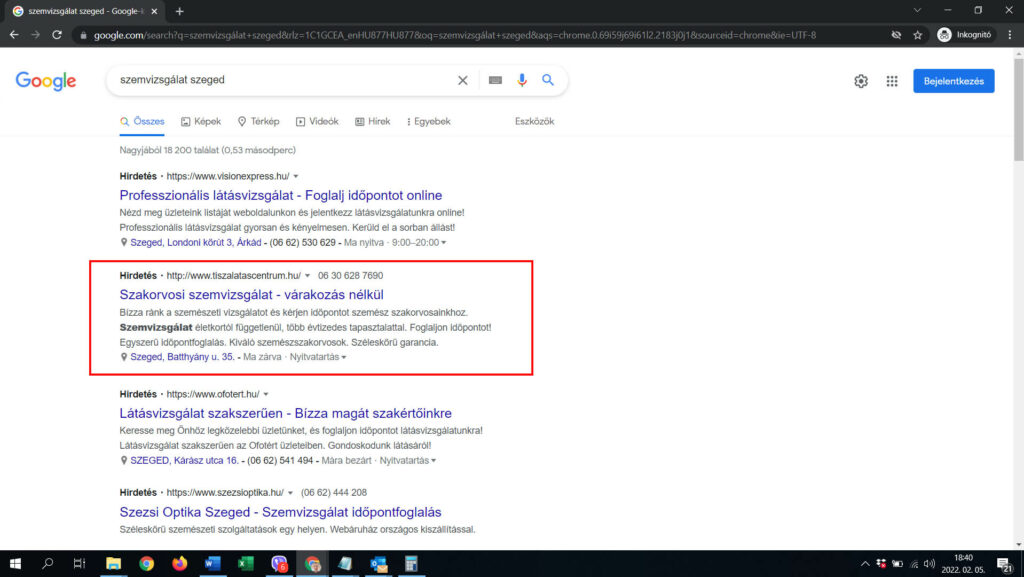Open a new browser tab
1024x577 pixels.
(180, 11)
